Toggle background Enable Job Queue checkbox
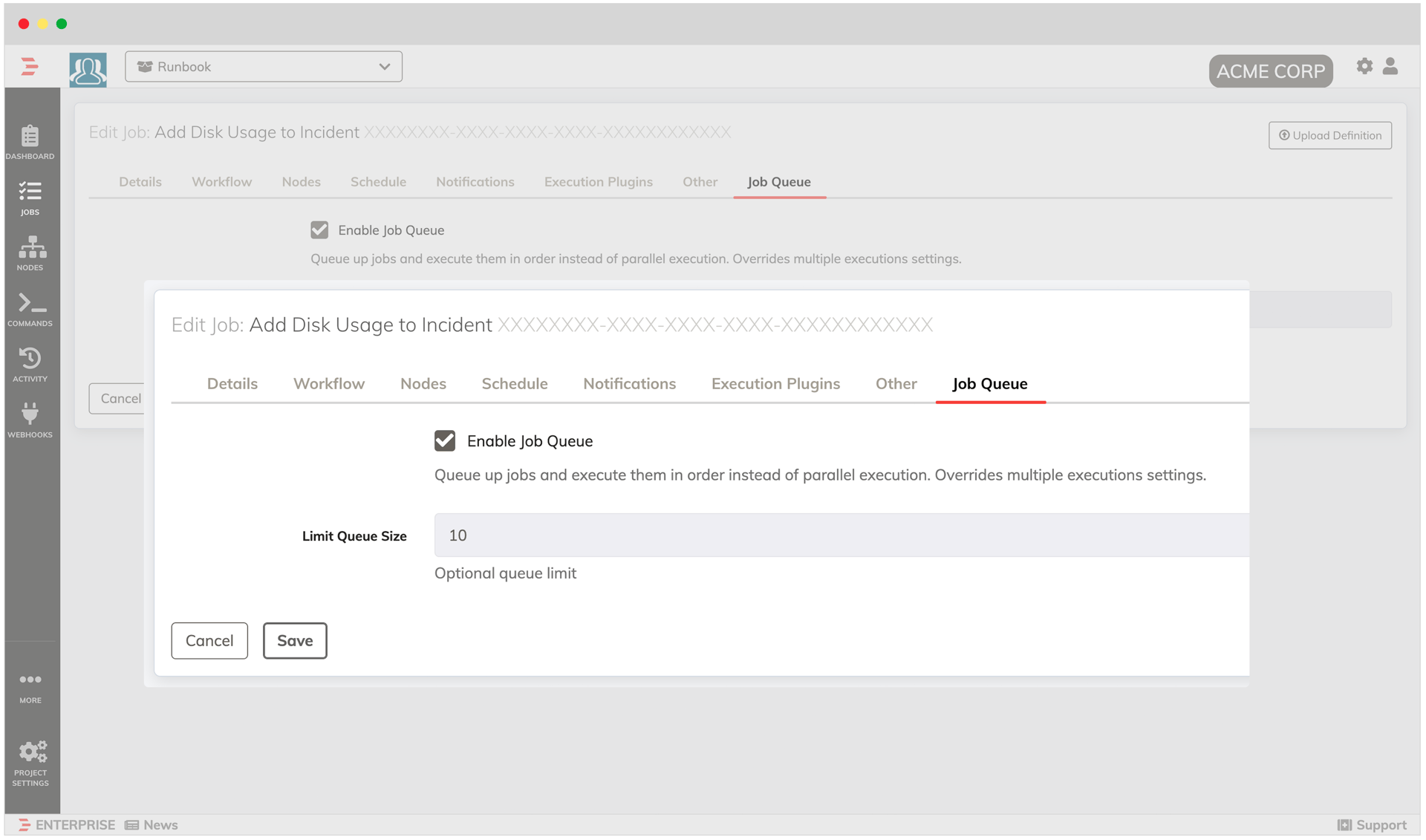 319,230
